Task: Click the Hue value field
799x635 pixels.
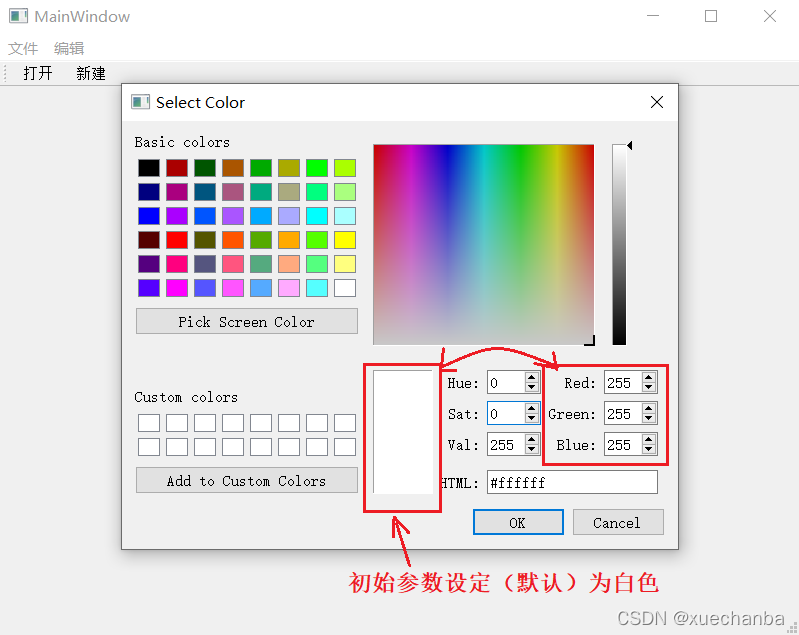Action: click(505, 383)
